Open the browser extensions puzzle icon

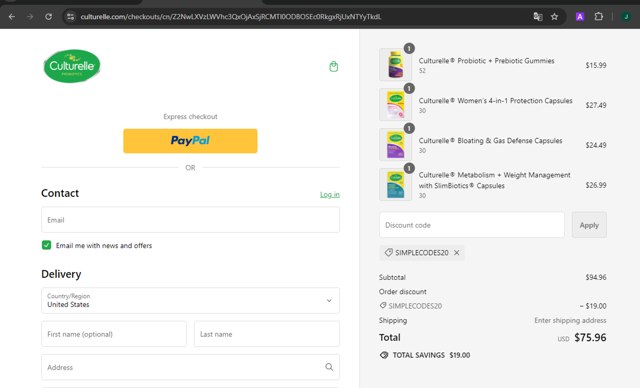pyautogui.click(x=598, y=17)
